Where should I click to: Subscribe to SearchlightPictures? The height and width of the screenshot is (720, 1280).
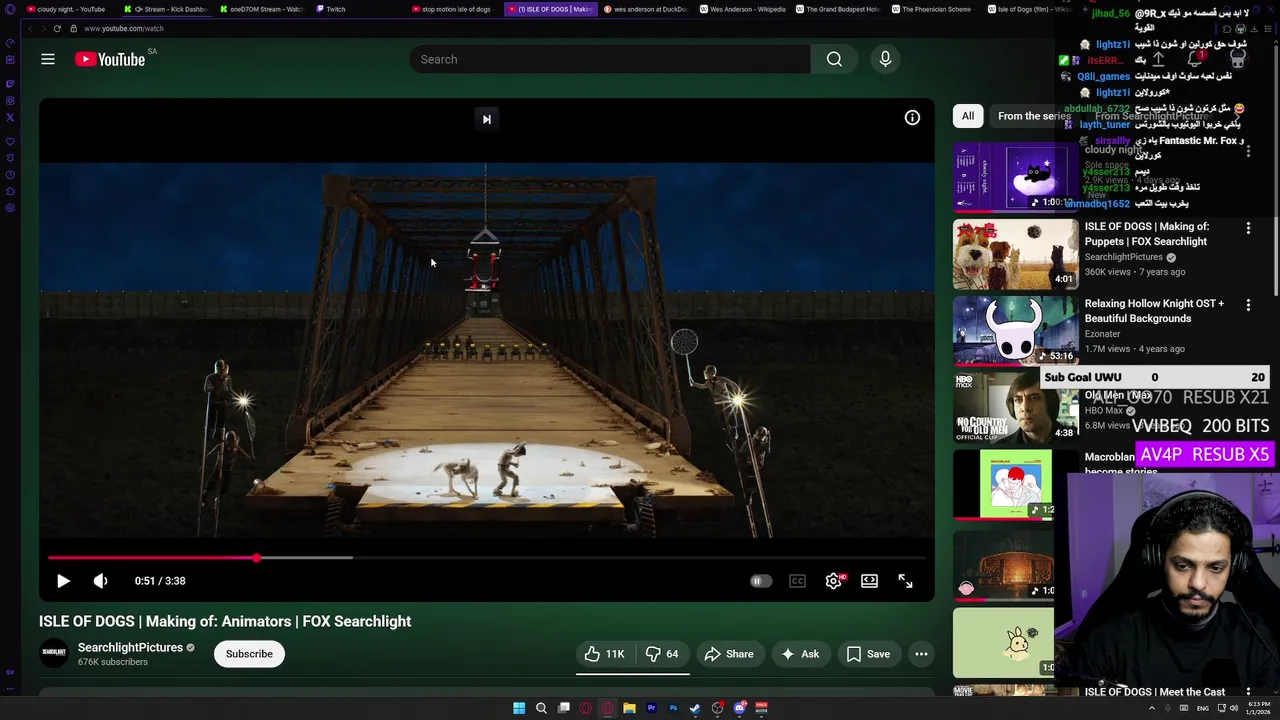coord(249,654)
